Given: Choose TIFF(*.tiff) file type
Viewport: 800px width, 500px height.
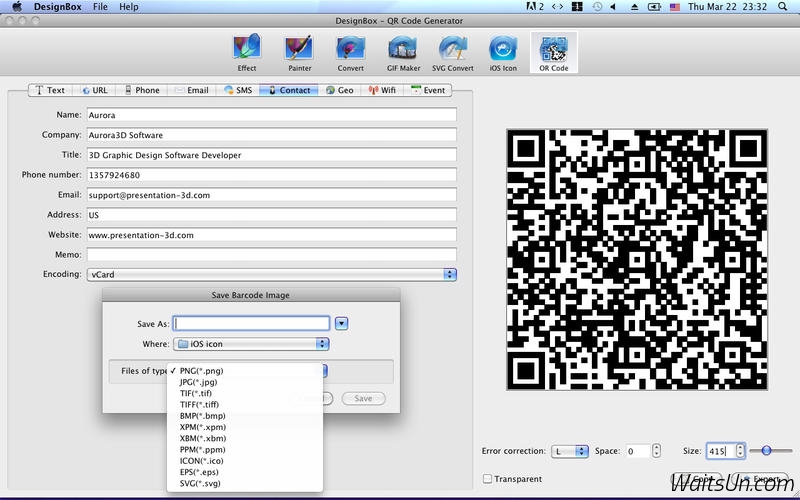Looking at the screenshot, I should click(x=245, y=405).
